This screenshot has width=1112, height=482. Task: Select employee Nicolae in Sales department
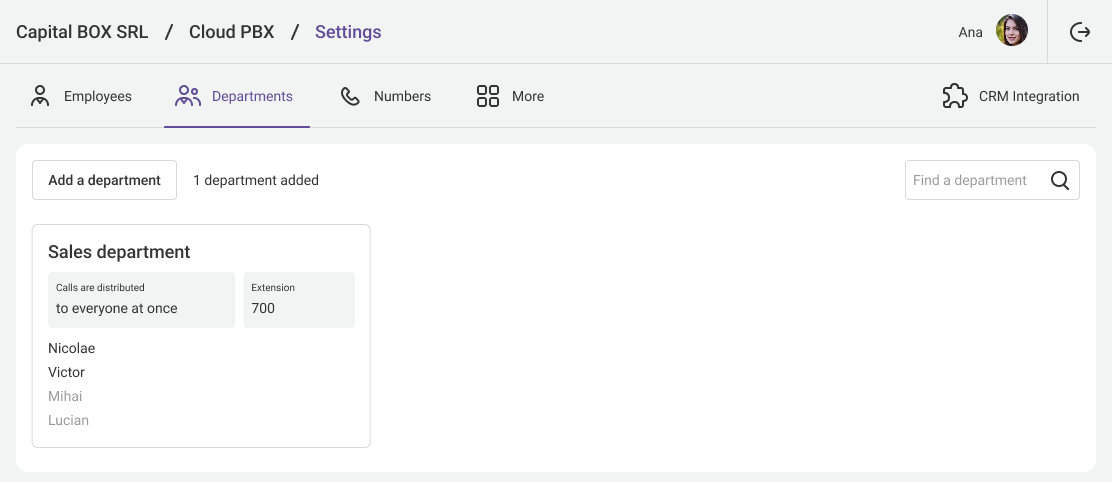[71, 349]
